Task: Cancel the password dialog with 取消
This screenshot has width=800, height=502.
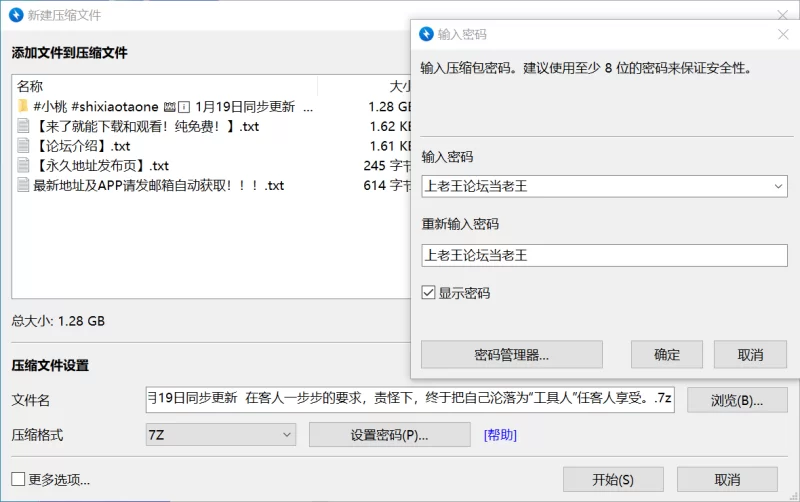Action: 750,355
